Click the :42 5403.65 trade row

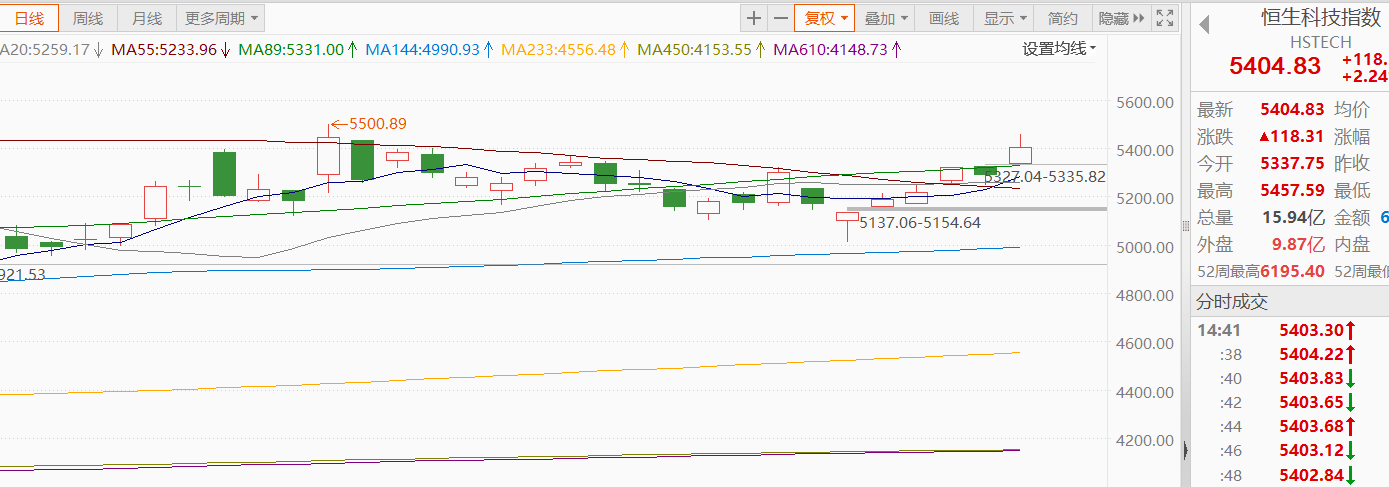[1290, 402]
